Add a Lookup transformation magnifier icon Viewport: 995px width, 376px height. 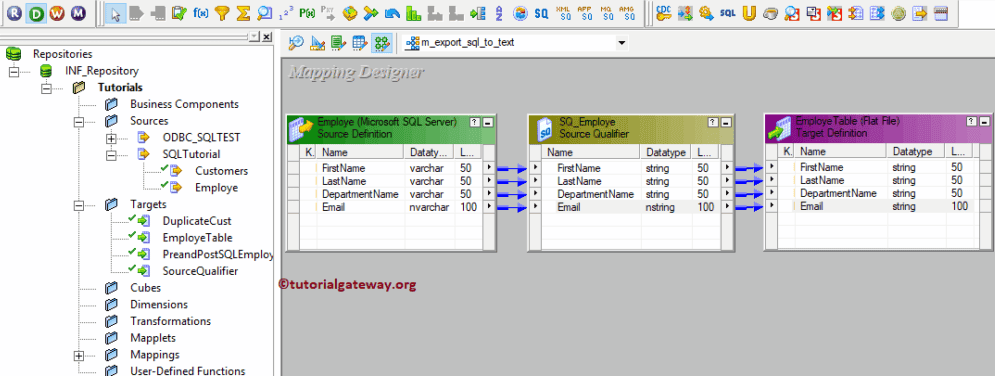tap(265, 13)
